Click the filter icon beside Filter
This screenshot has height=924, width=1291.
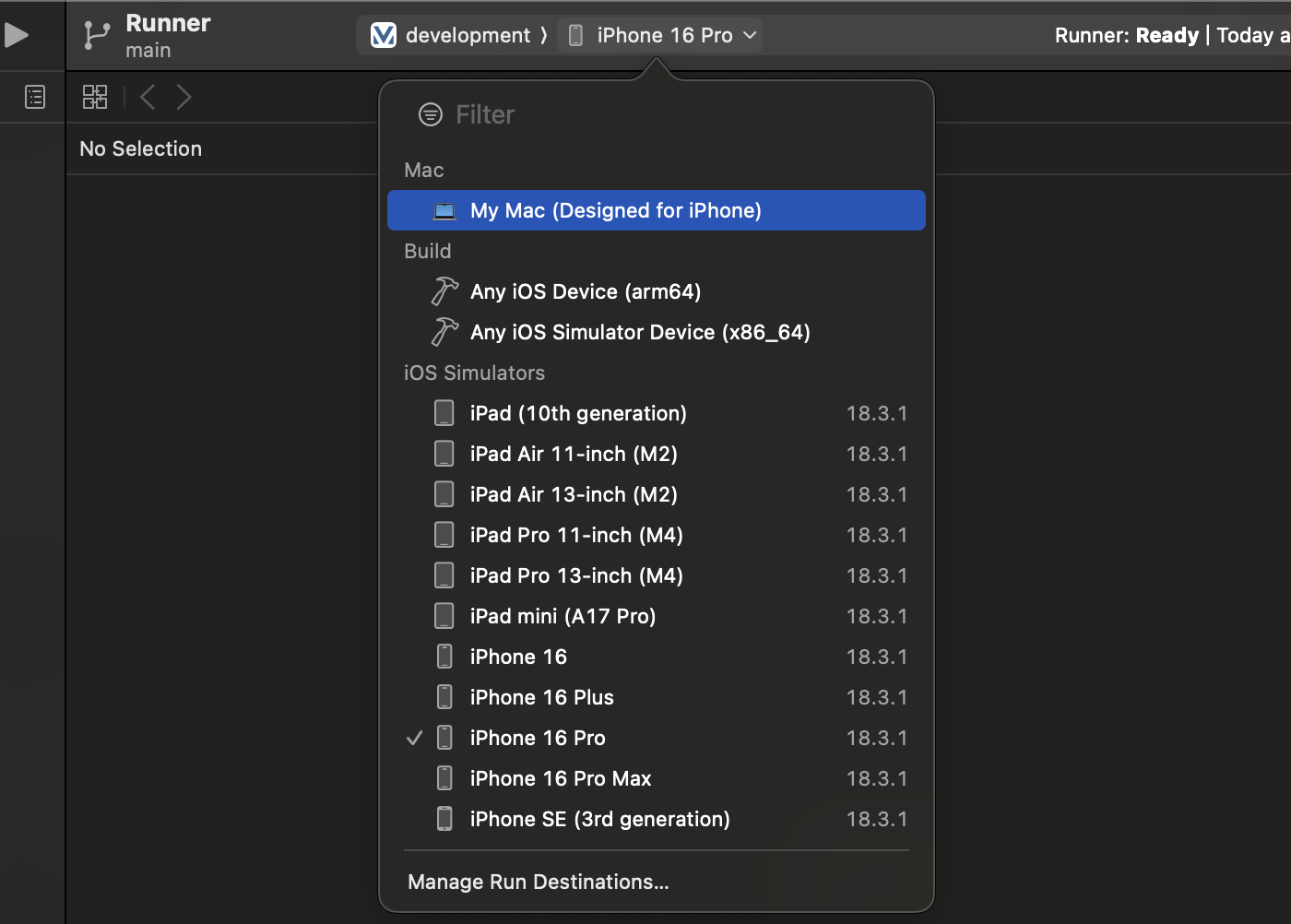pyautogui.click(x=431, y=114)
